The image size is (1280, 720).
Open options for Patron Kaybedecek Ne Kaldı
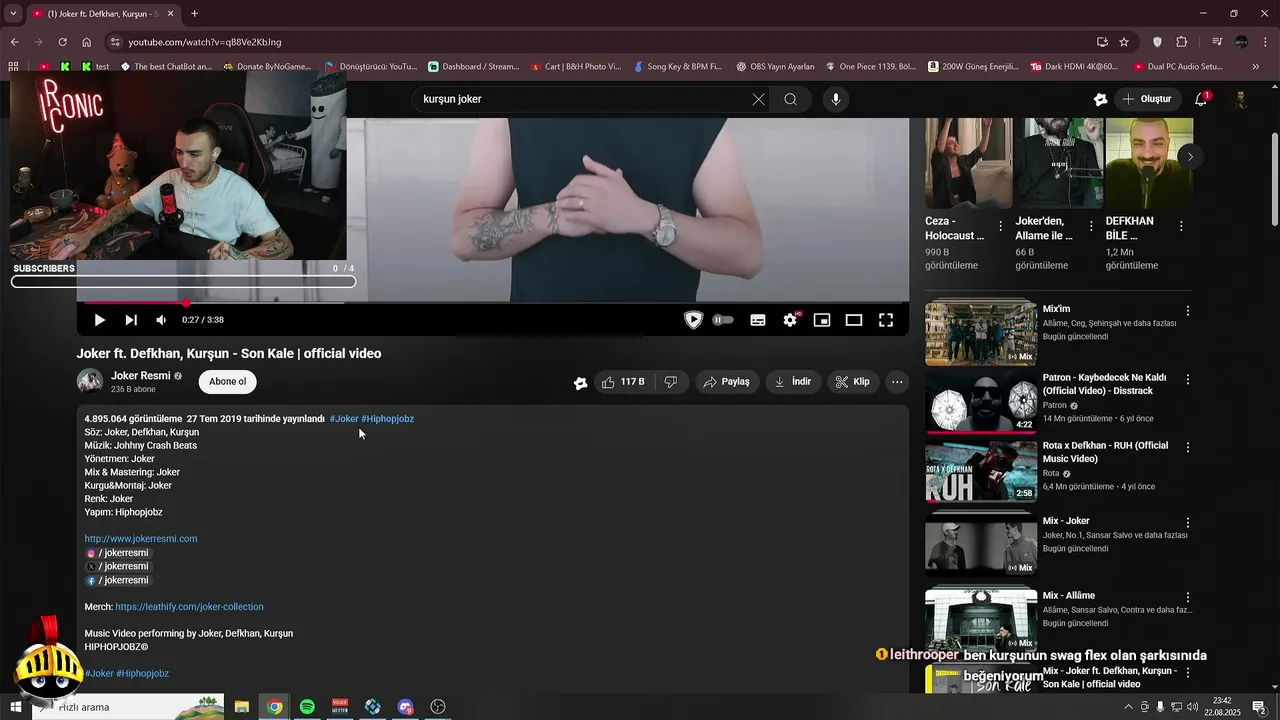pyautogui.click(x=1188, y=380)
